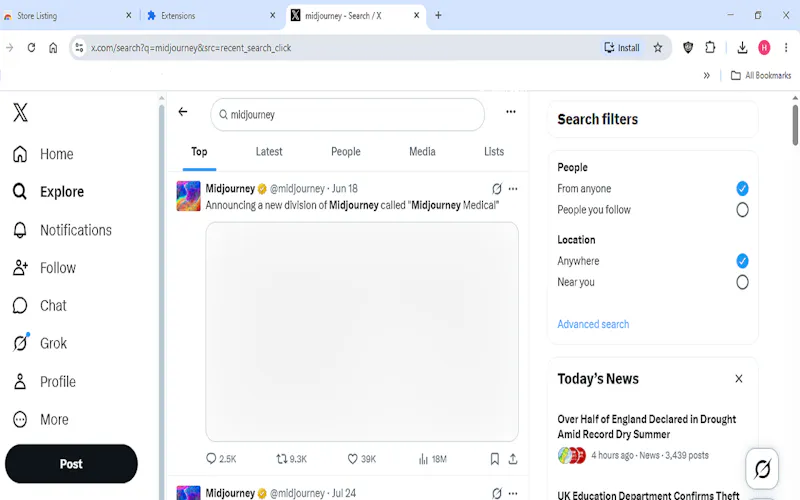The height and width of the screenshot is (500, 800).
Task: Open browser Downloads
Action: pos(742,47)
